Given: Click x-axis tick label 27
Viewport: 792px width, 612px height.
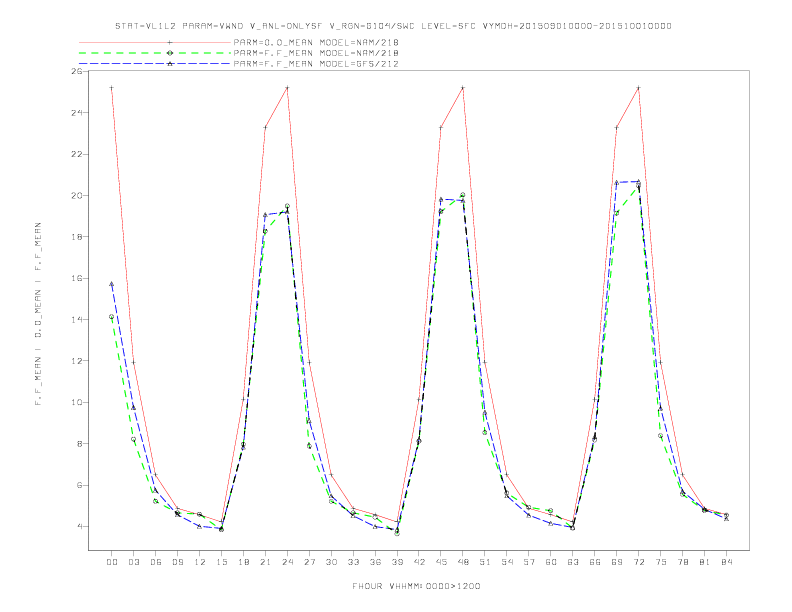Looking at the screenshot, I should (309, 562).
